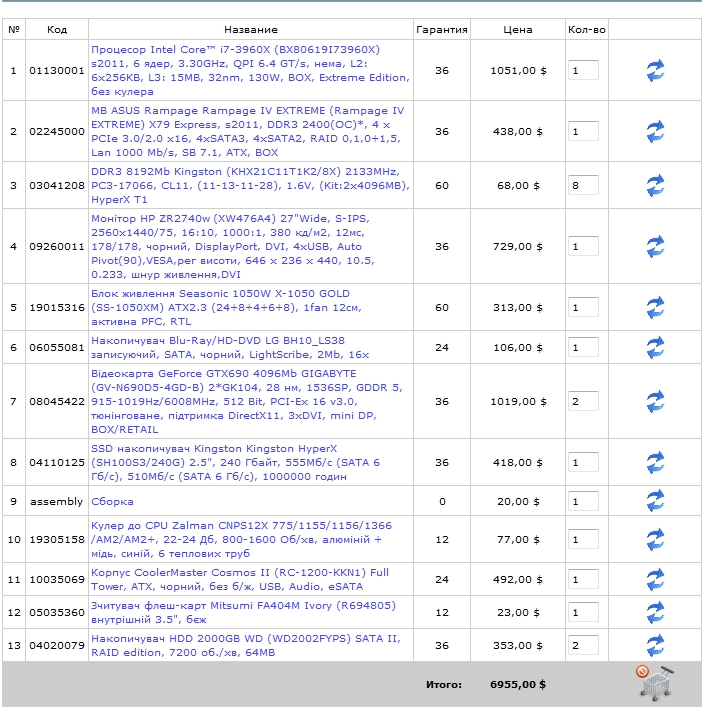The height and width of the screenshot is (708, 706).
Task: Open the Сборка link
Action: pos(112,502)
